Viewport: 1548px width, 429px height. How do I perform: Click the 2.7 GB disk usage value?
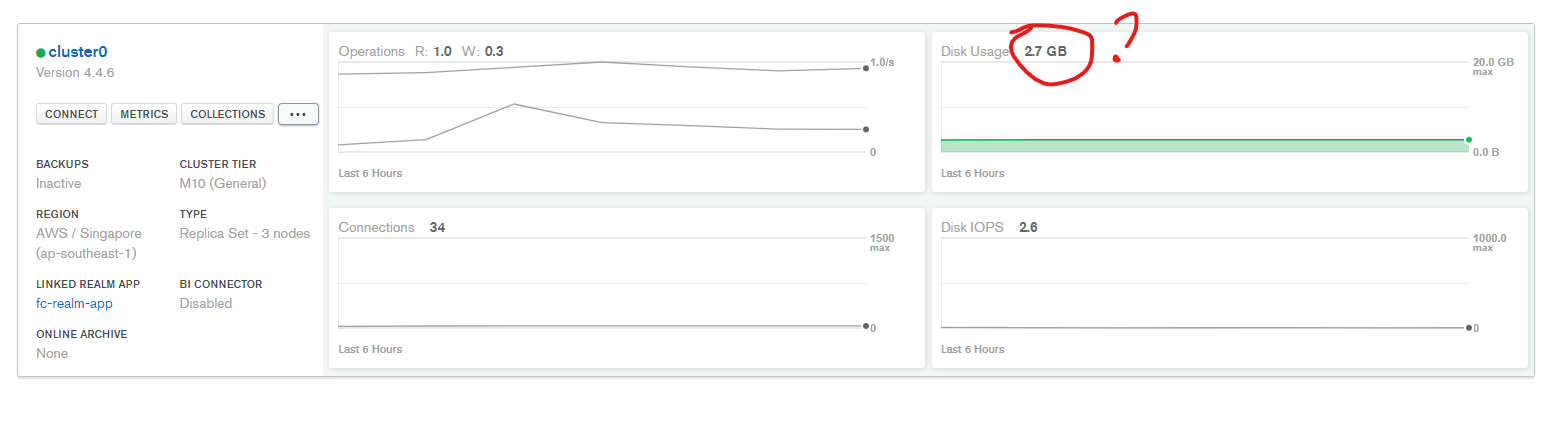pyautogui.click(x=1045, y=50)
